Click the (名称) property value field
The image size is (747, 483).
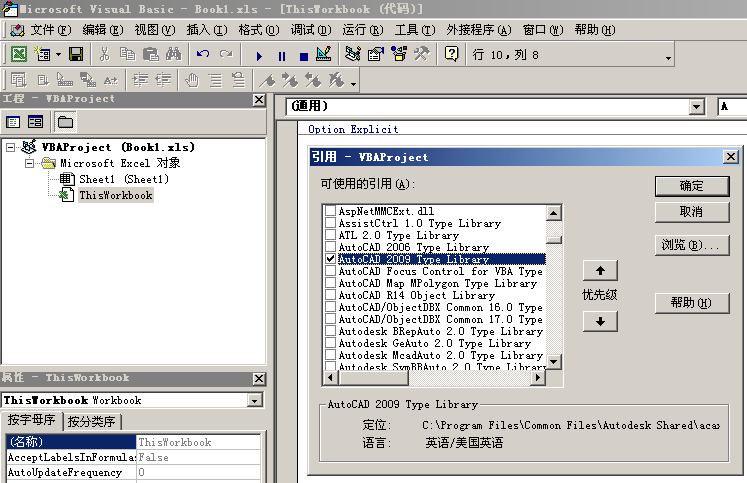[x=199, y=442]
